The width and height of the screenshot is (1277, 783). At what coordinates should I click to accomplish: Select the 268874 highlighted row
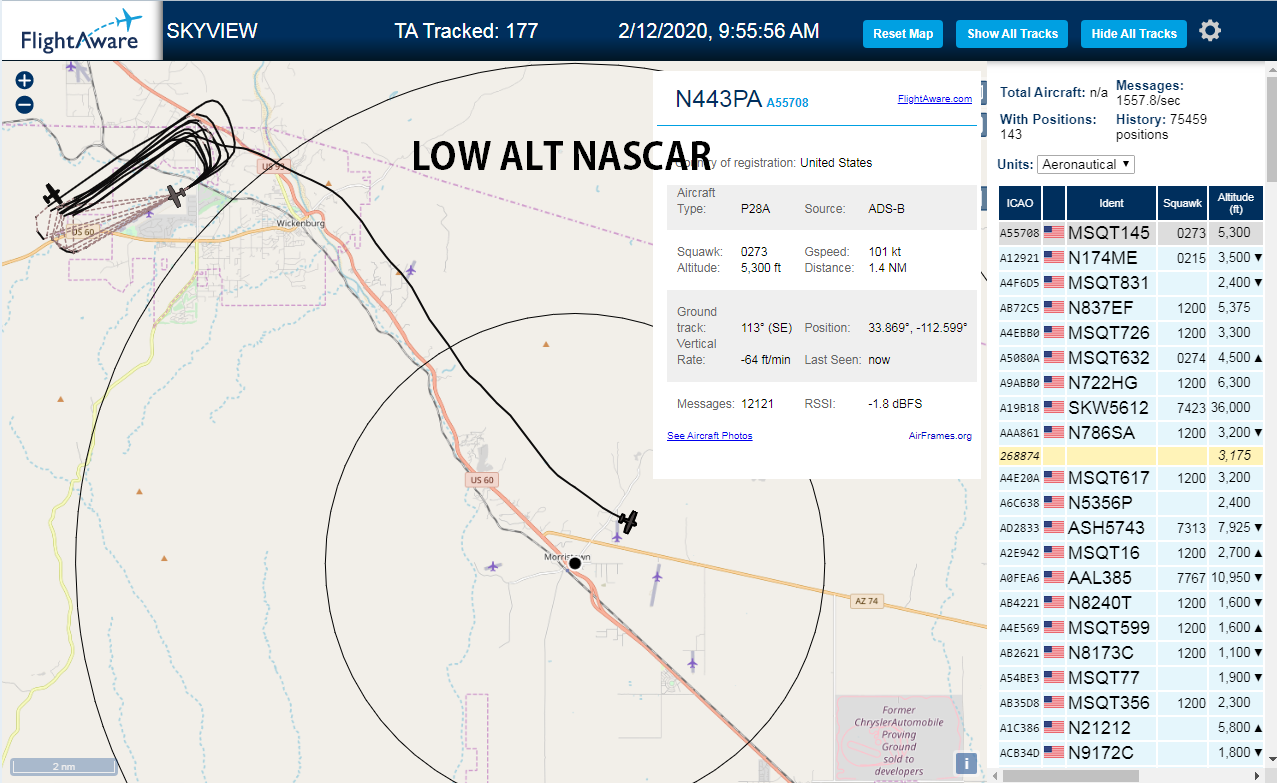(x=1131, y=456)
